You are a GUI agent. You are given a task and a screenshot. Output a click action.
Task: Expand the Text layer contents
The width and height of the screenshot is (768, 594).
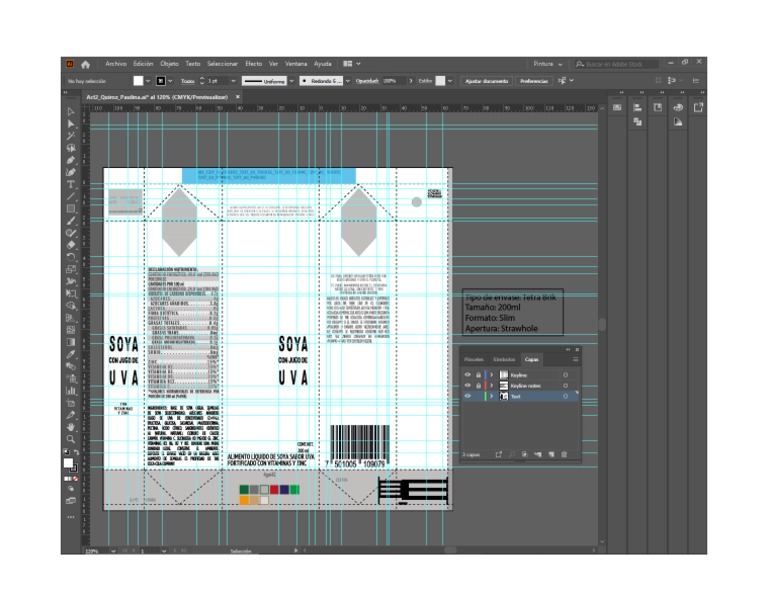tap(491, 396)
